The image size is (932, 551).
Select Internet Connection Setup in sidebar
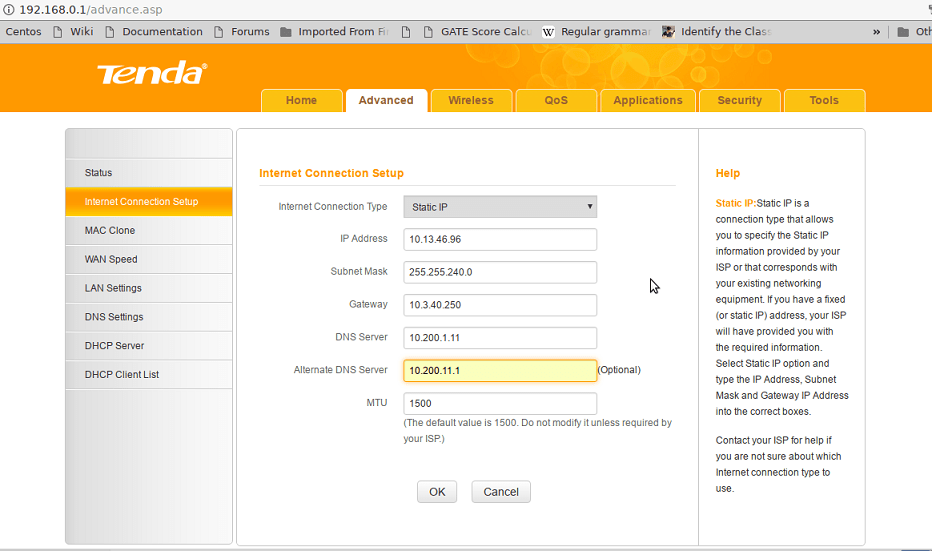(149, 201)
